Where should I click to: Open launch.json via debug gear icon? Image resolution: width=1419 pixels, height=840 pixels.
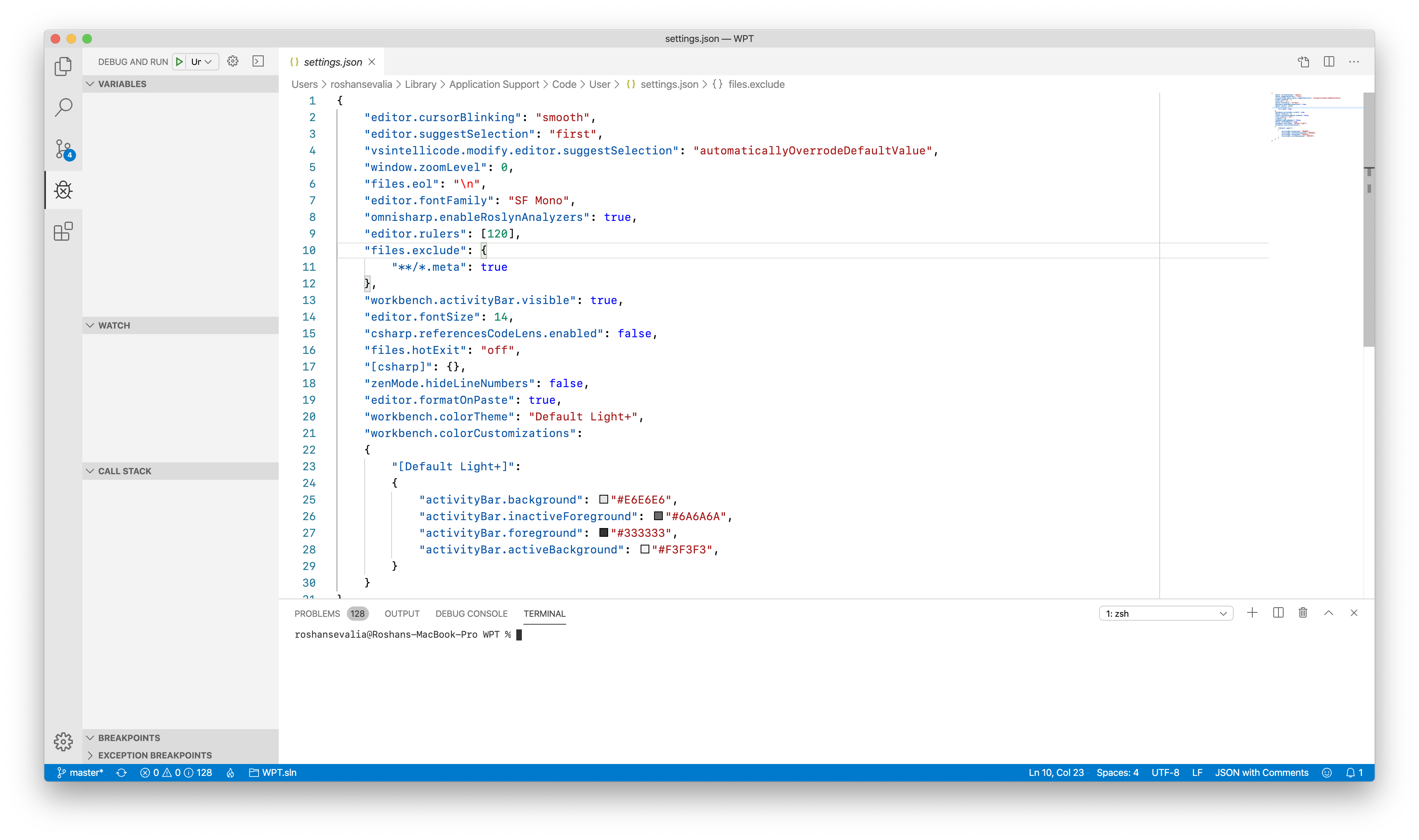[x=233, y=61]
